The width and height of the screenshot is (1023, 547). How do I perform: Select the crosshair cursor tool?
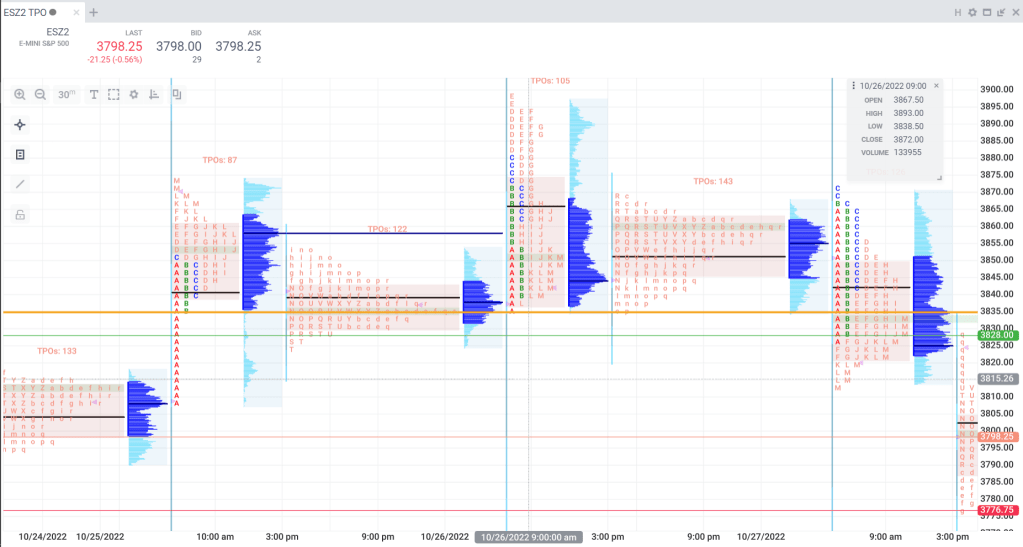point(20,125)
